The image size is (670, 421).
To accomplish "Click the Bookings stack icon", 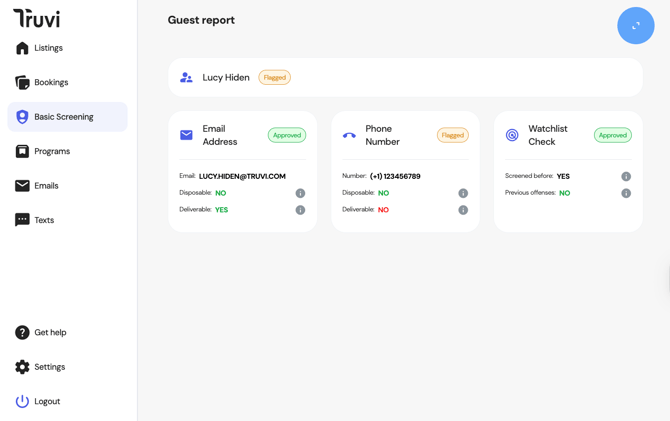I will click(22, 82).
